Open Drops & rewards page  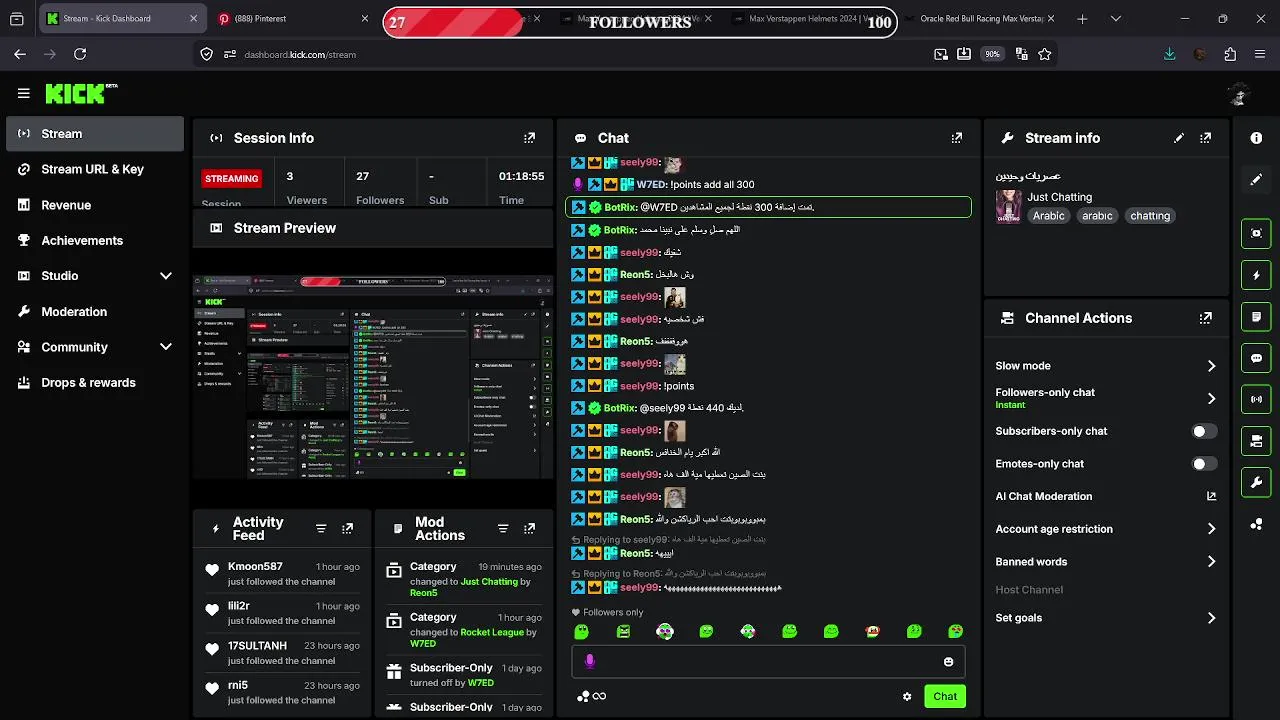coord(95,383)
